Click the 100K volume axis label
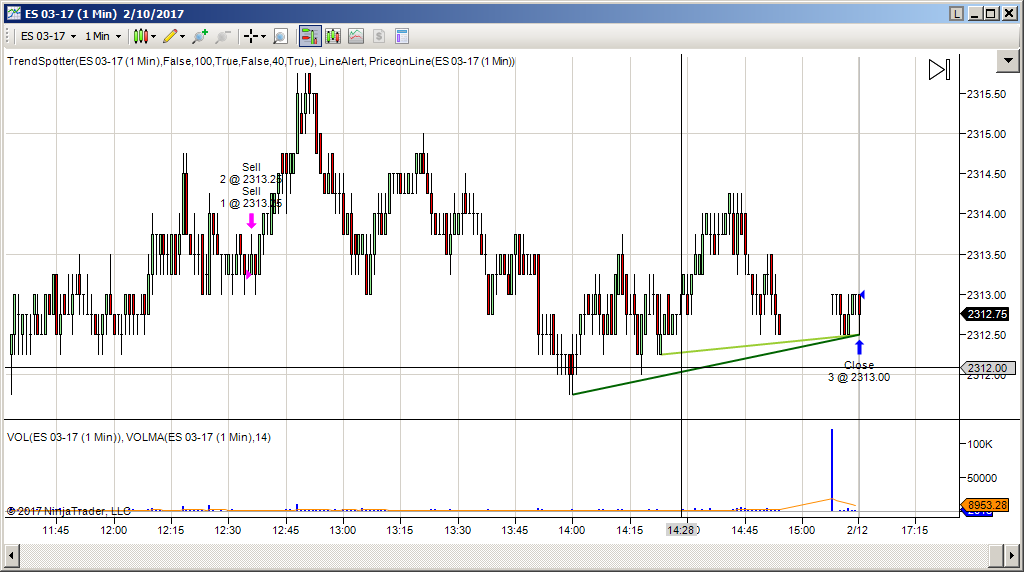Viewport: 1024px width, 572px height. click(x=980, y=444)
